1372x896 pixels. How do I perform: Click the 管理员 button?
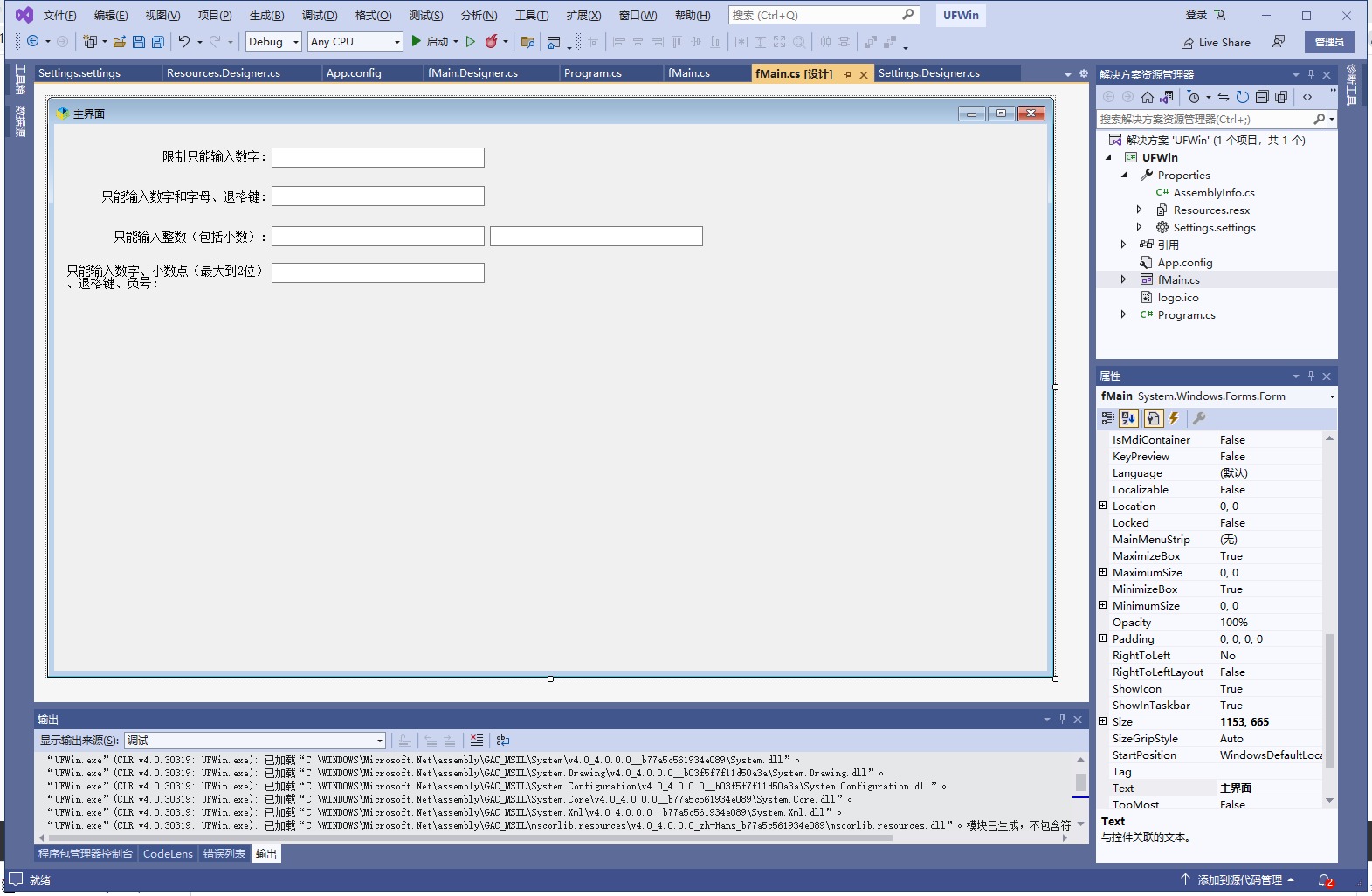point(1329,42)
